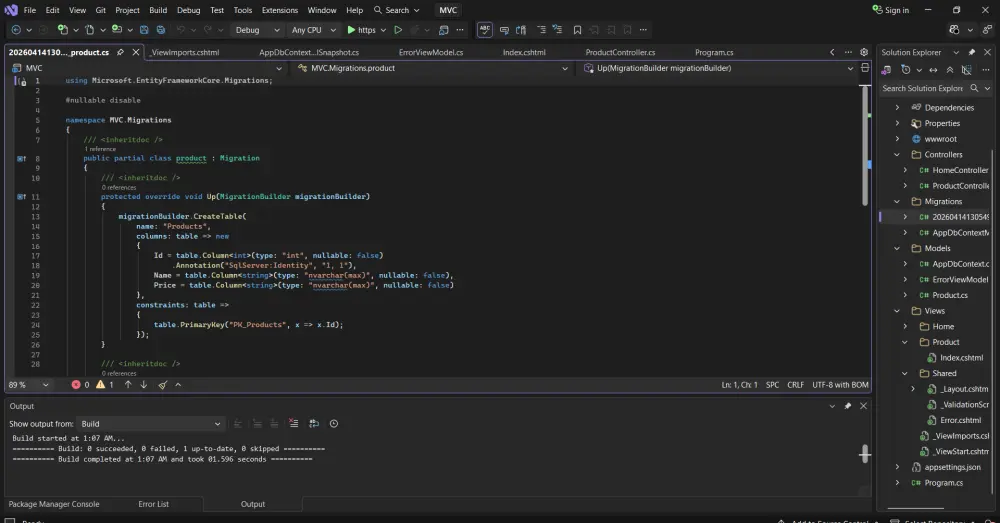Expand the Dependencies tree node
Image resolution: width=1000 pixels, height=523 pixels.
897,107
